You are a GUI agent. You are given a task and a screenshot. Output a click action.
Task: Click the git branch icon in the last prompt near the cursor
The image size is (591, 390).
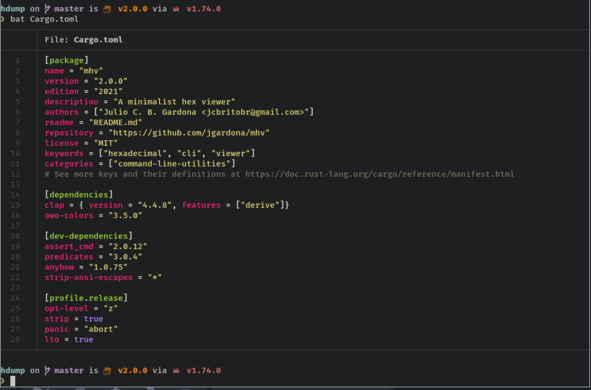click(x=47, y=370)
